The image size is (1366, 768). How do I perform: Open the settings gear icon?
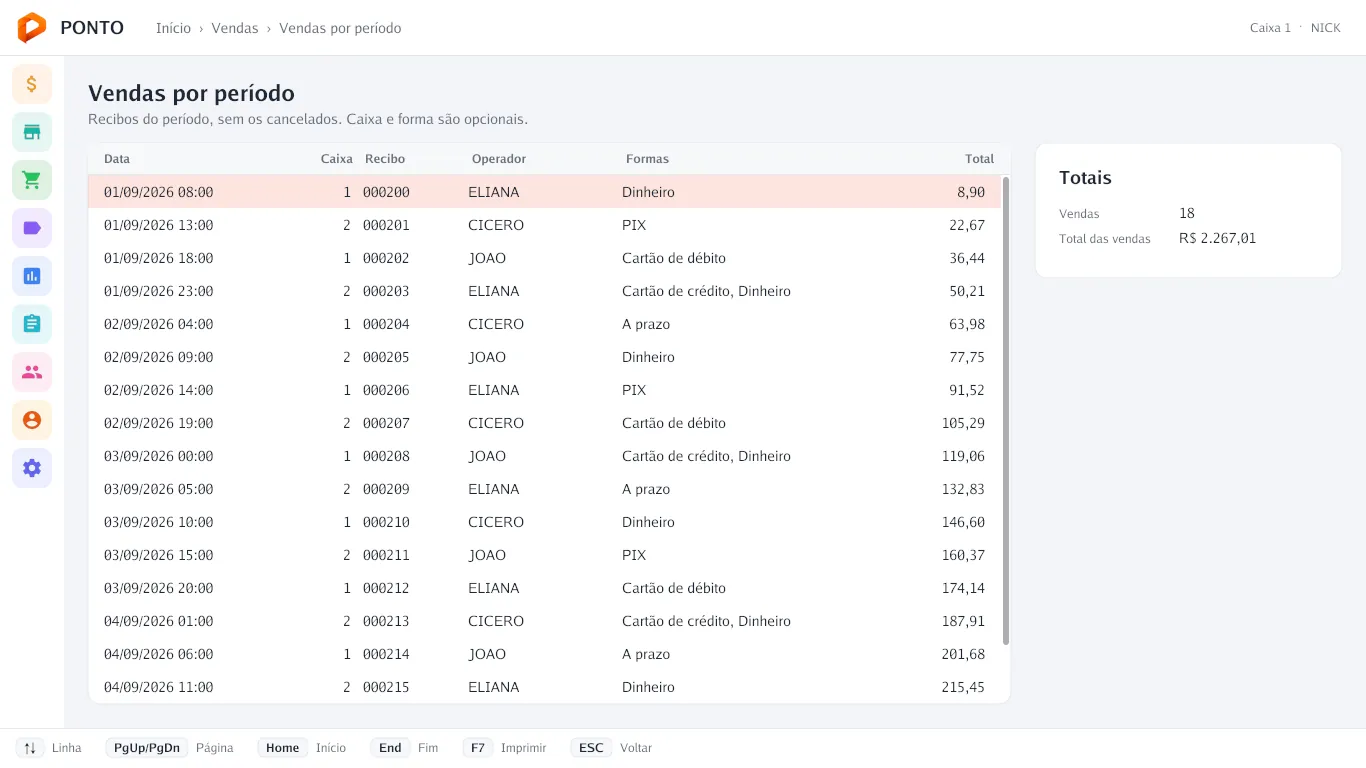(x=32, y=468)
